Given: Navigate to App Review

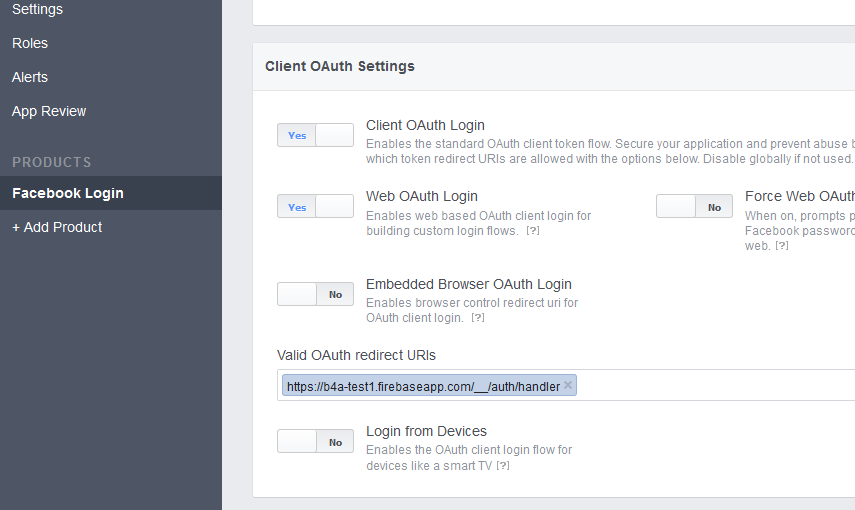Looking at the screenshot, I should [49, 111].
